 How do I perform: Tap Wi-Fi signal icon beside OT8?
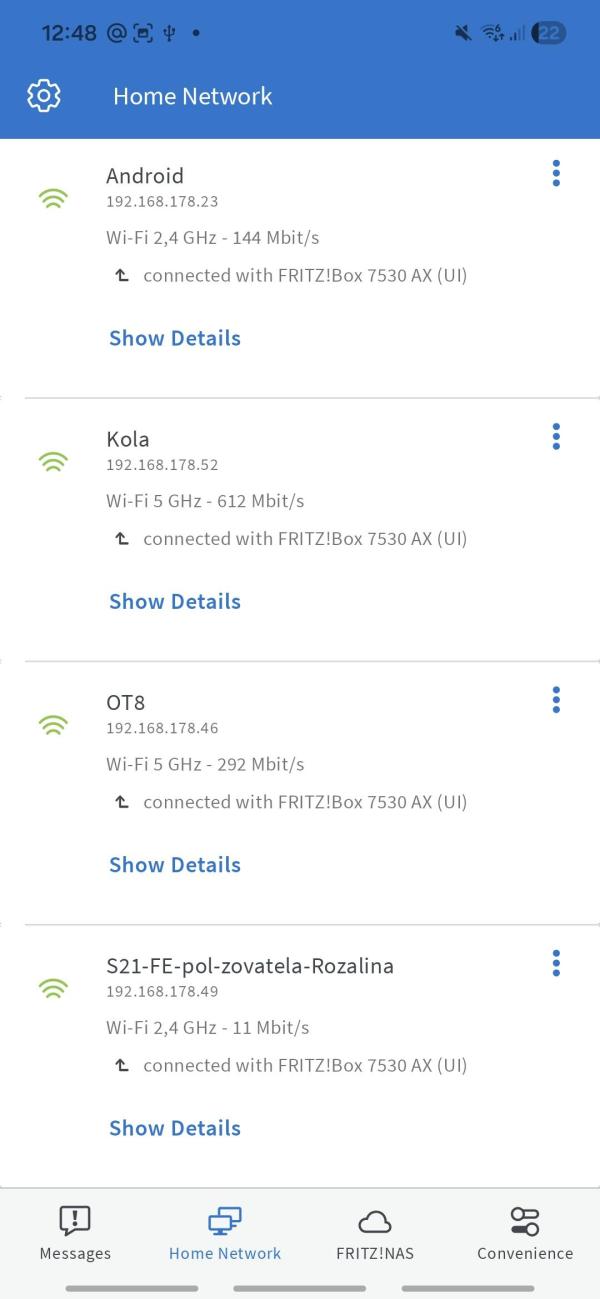(53, 725)
